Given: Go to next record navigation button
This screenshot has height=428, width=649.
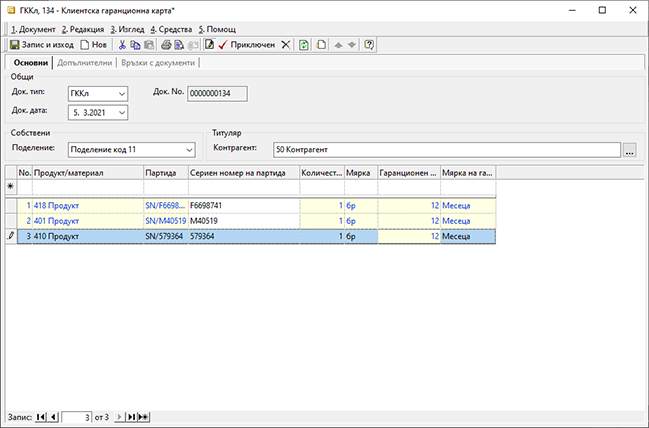Looking at the screenshot, I should (x=119, y=417).
